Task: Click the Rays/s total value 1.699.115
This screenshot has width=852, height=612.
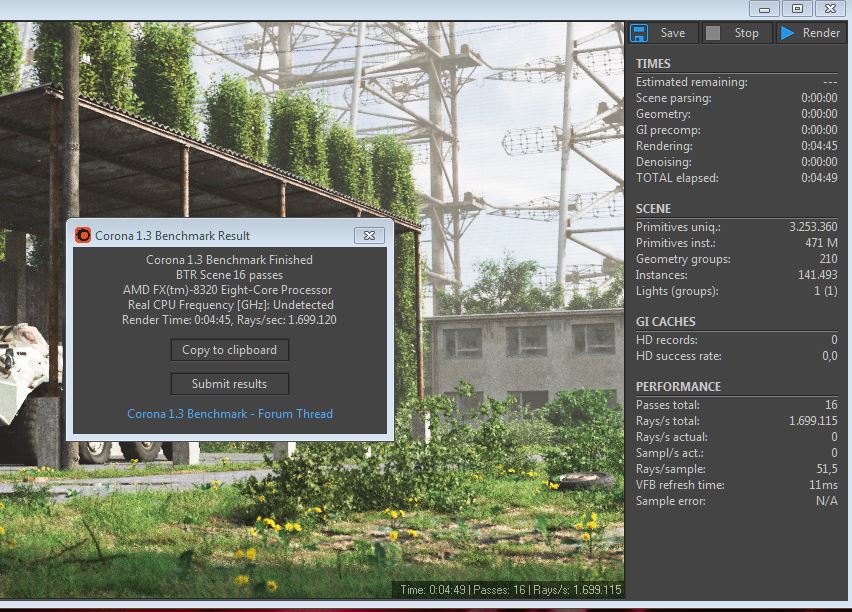Action: point(813,421)
